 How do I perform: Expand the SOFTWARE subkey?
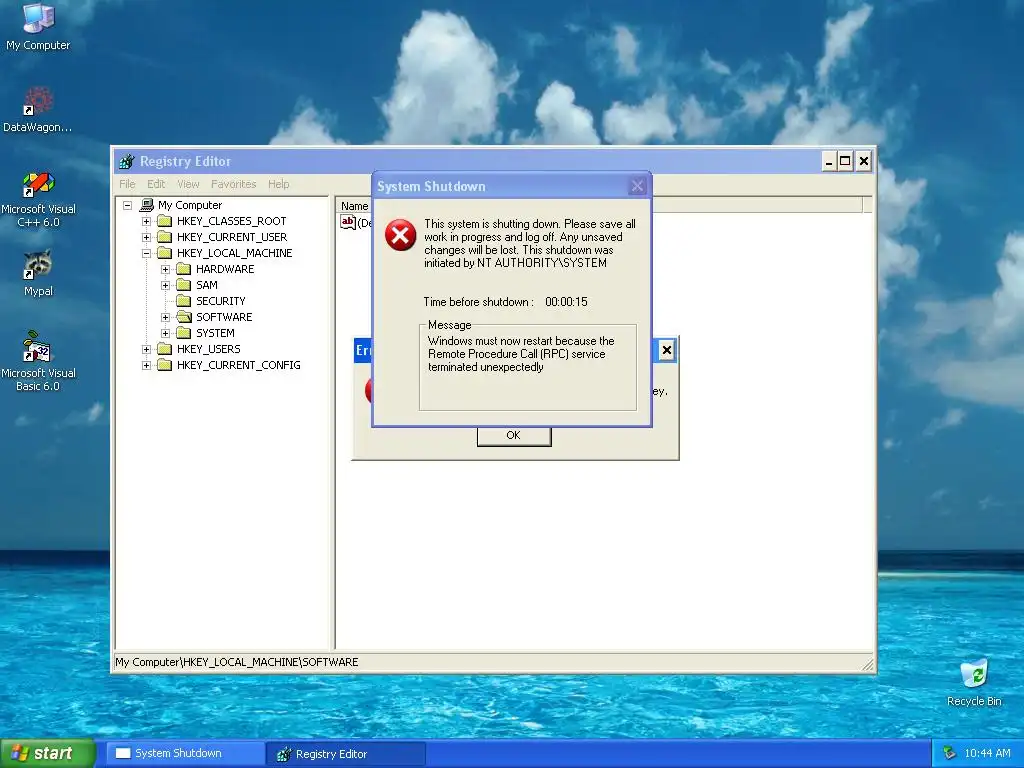[165, 317]
